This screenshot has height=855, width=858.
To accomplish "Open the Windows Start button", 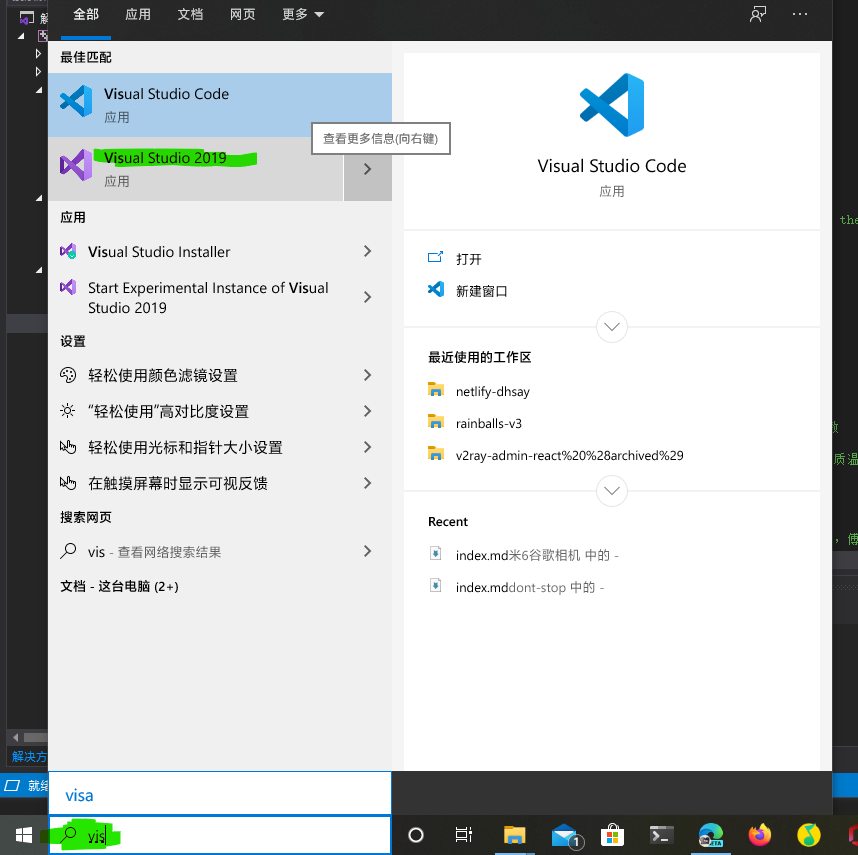I will (24, 835).
